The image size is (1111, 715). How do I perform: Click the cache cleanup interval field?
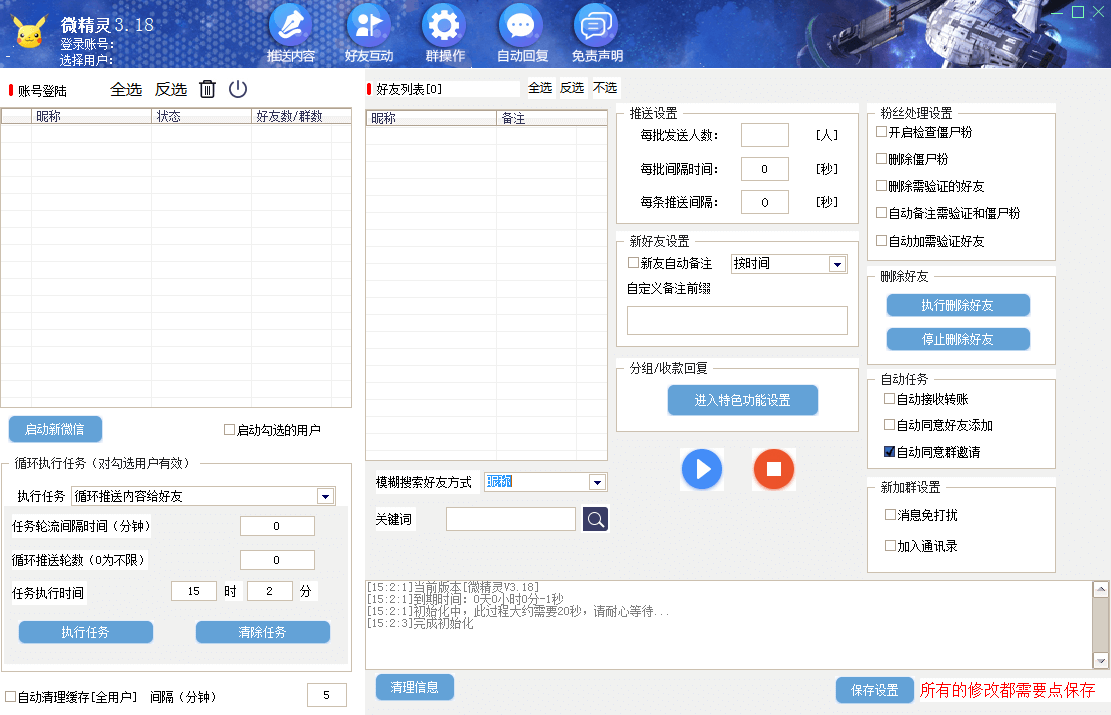(327, 695)
